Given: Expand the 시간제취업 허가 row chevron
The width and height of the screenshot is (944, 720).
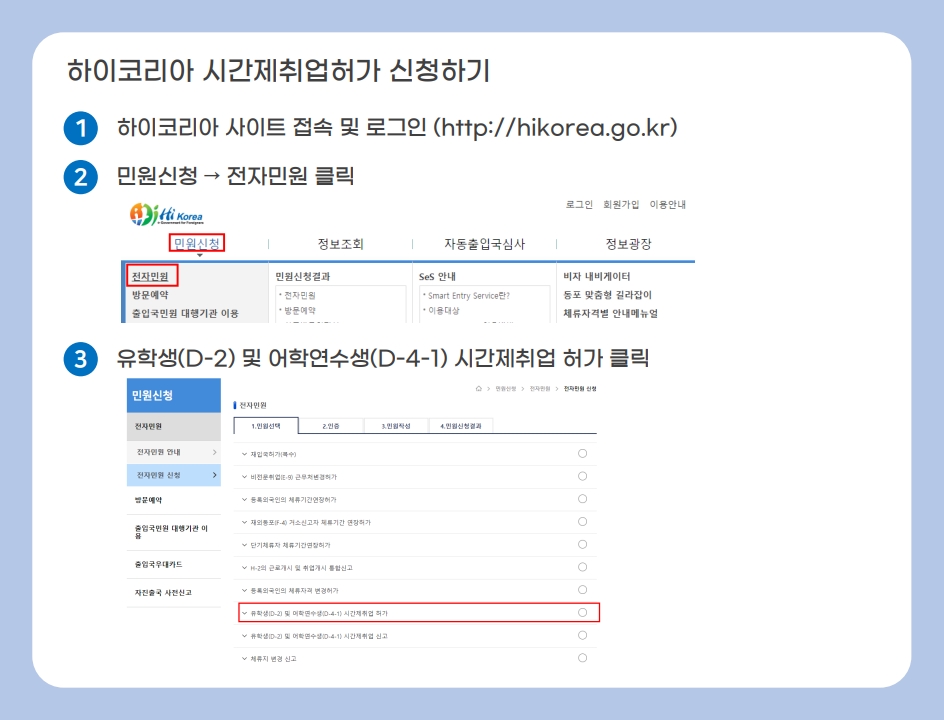Looking at the screenshot, I should pos(244,613).
